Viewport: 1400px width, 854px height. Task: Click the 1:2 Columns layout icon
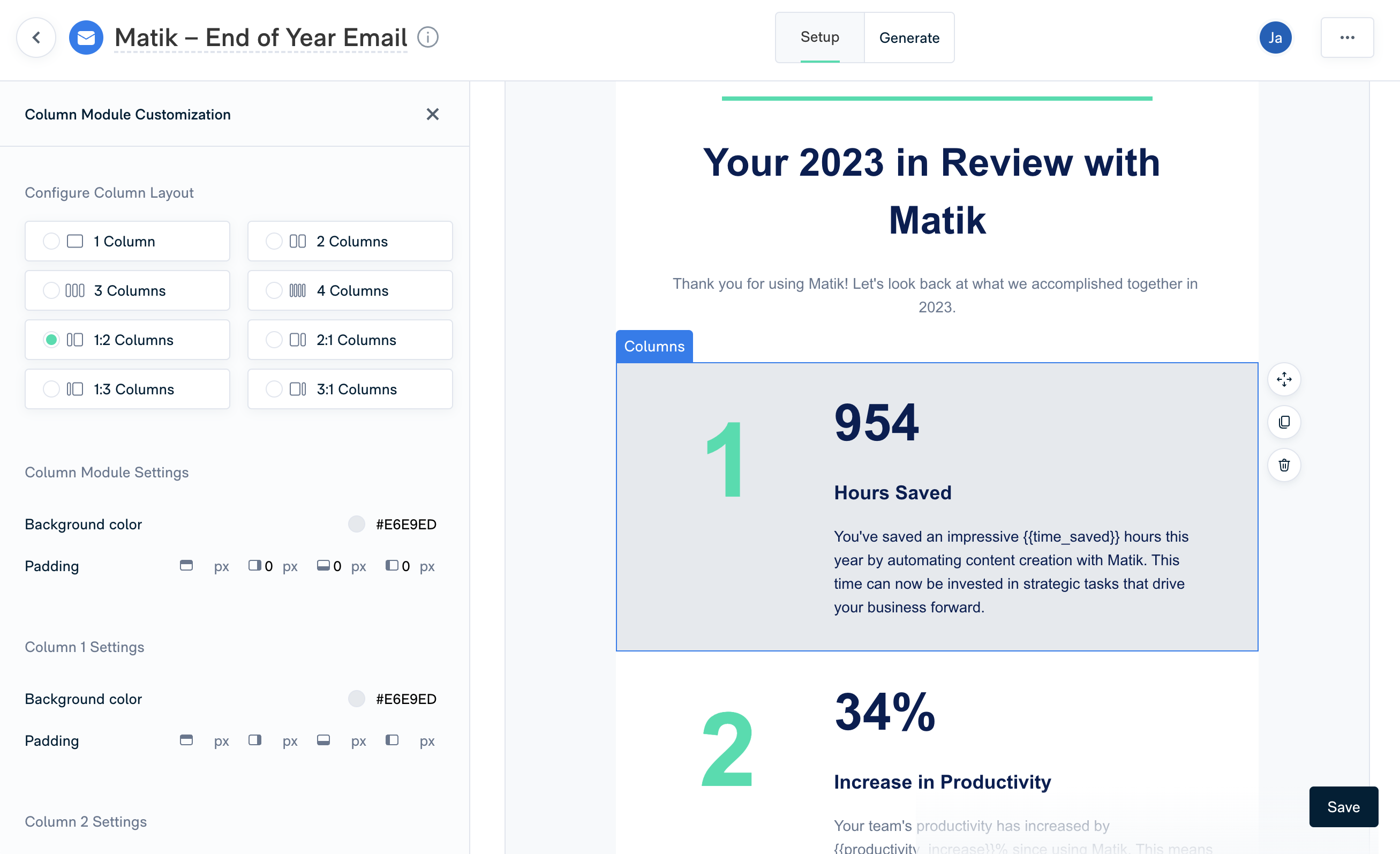pos(75,340)
